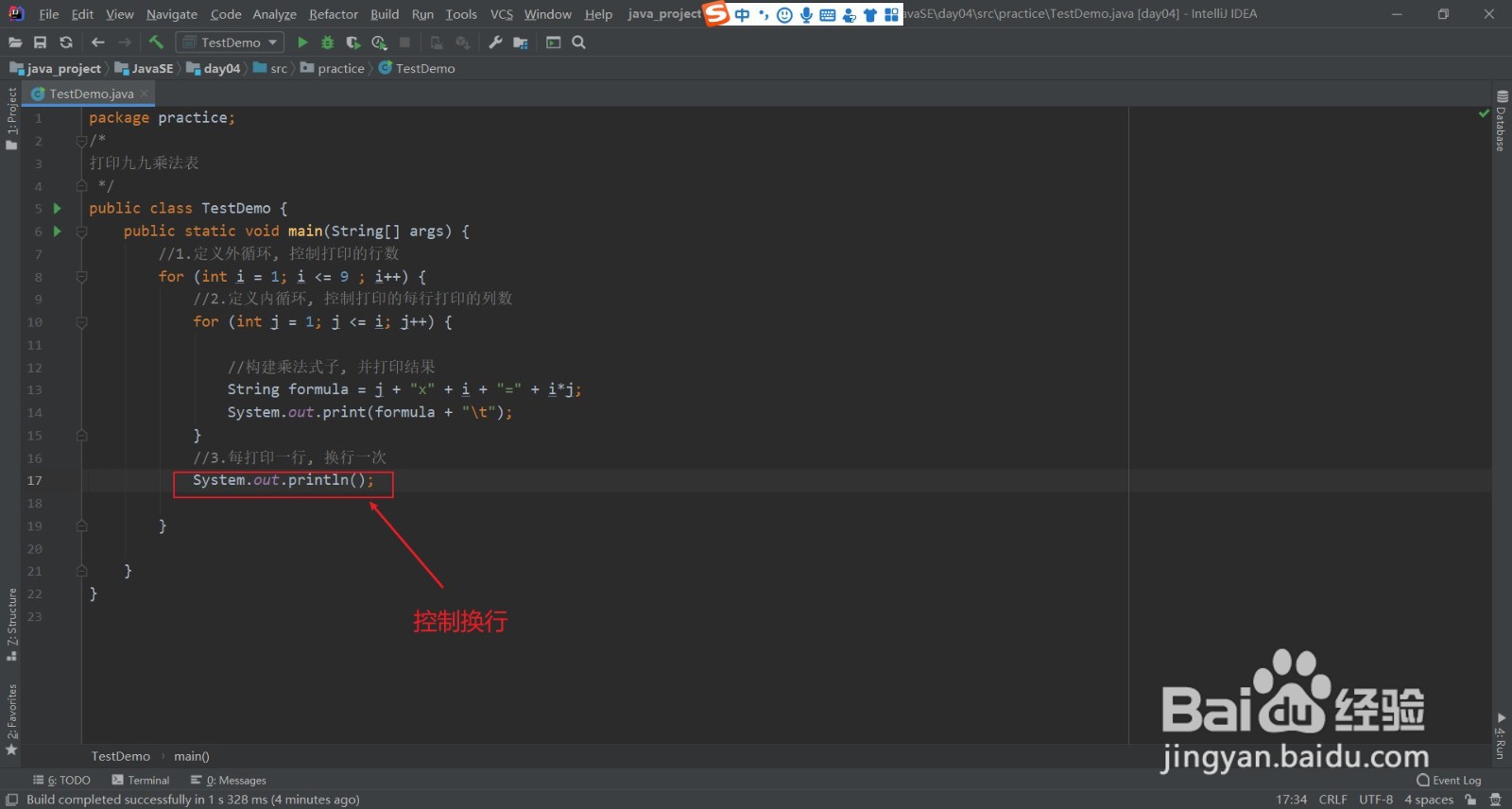Viewport: 1512px width, 809px height.
Task: Collapse the inner for loop fold on line 10
Action: 81,322
